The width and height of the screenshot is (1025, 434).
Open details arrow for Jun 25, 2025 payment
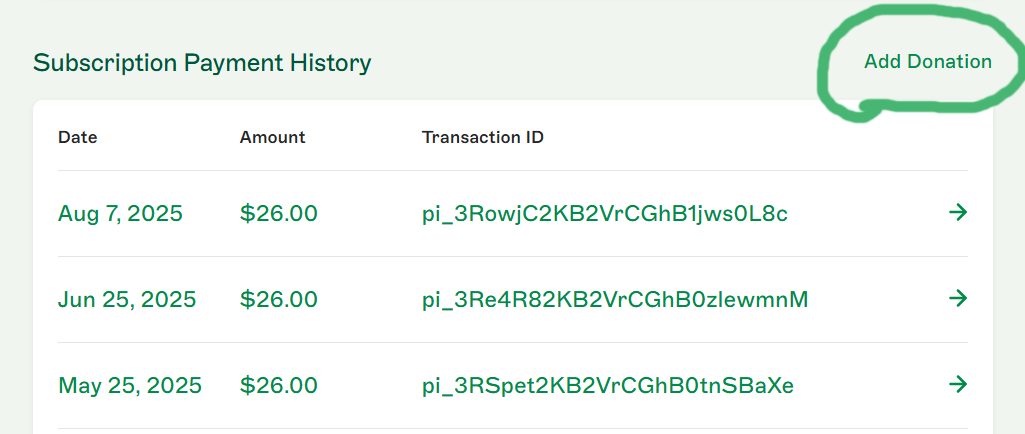click(957, 298)
